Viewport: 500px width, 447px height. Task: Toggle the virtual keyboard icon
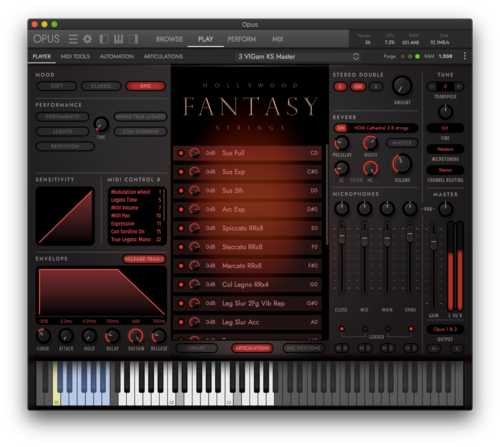(118, 39)
